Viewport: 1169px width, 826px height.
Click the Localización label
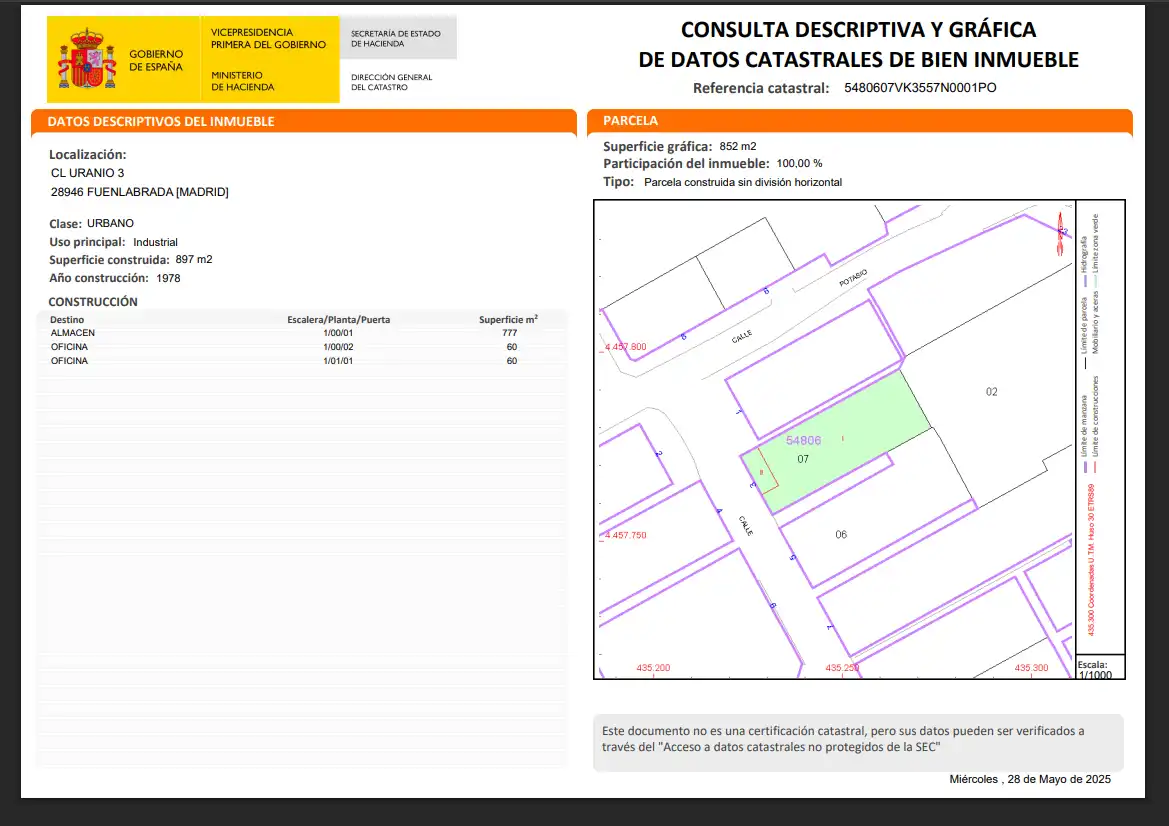tap(88, 155)
